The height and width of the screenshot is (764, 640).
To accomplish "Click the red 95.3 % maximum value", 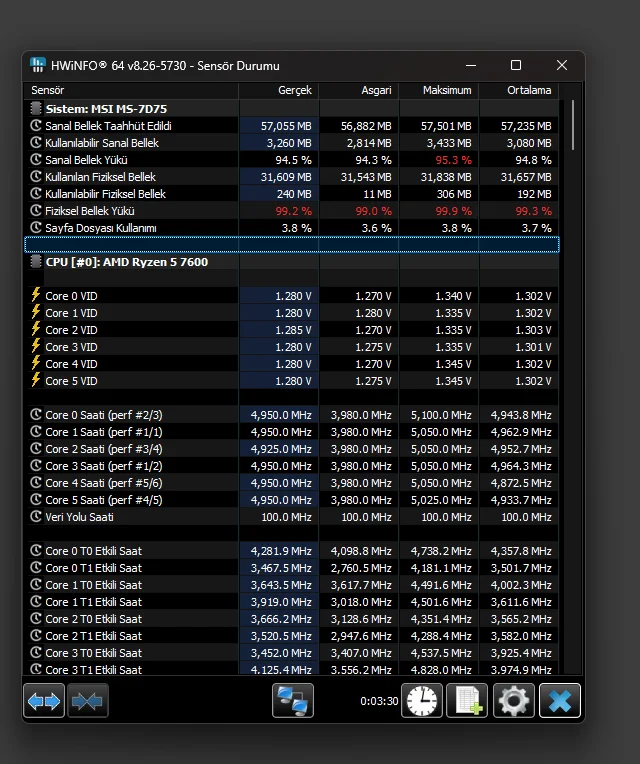I will (x=453, y=160).
